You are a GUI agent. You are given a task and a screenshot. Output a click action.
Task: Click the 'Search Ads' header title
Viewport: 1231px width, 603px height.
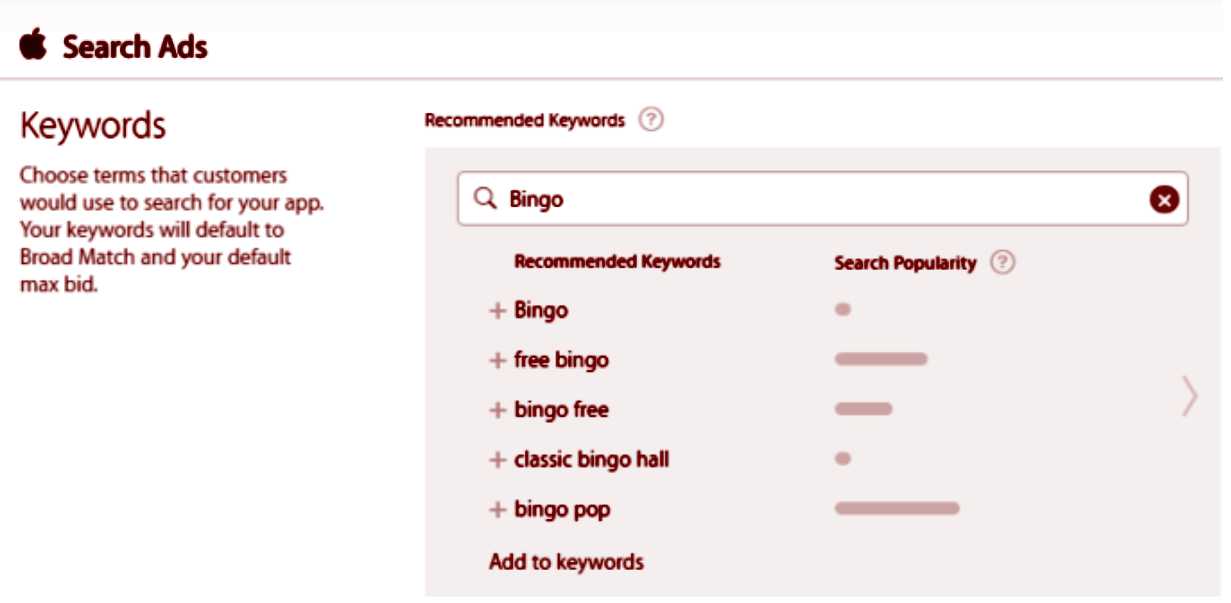[x=135, y=47]
